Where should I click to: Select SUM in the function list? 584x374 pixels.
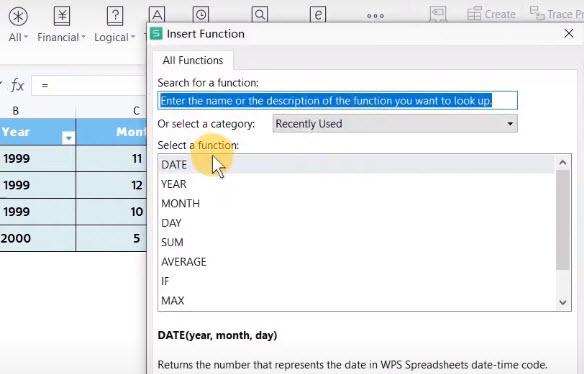(356, 242)
